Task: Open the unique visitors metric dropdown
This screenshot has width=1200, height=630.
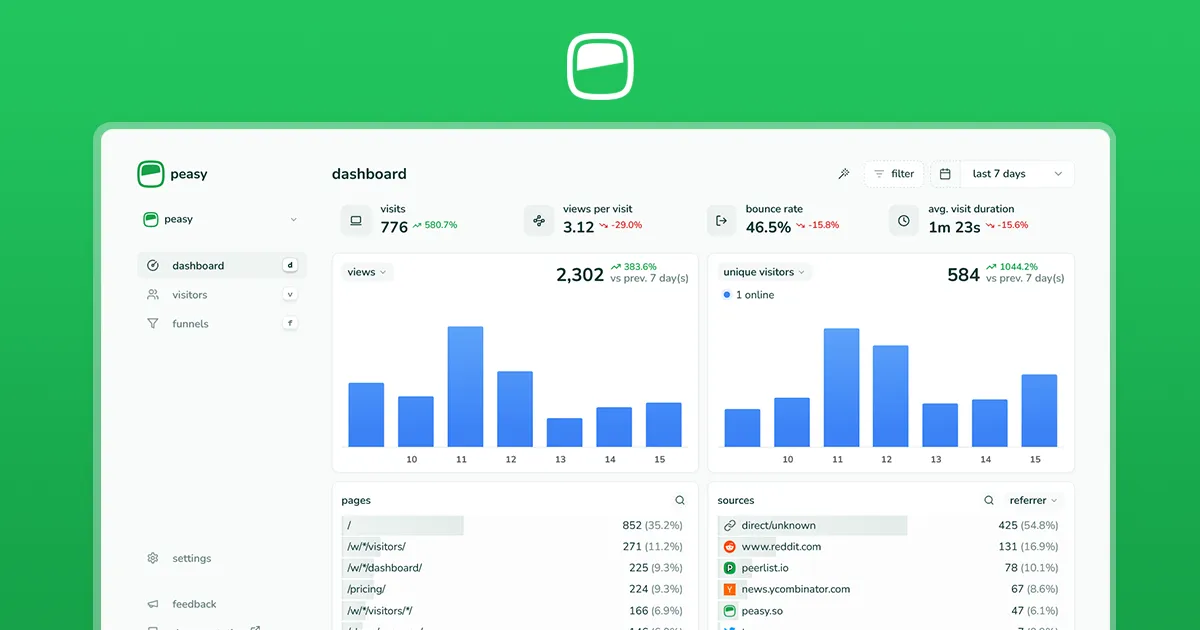Action: click(x=764, y=272)
